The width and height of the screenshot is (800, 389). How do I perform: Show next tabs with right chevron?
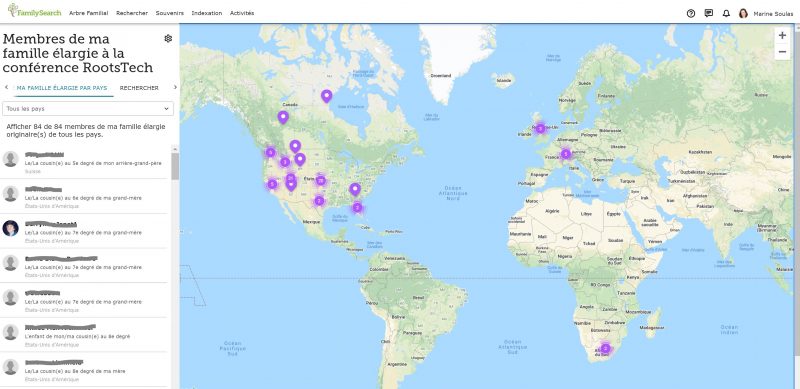pos(175,87)
